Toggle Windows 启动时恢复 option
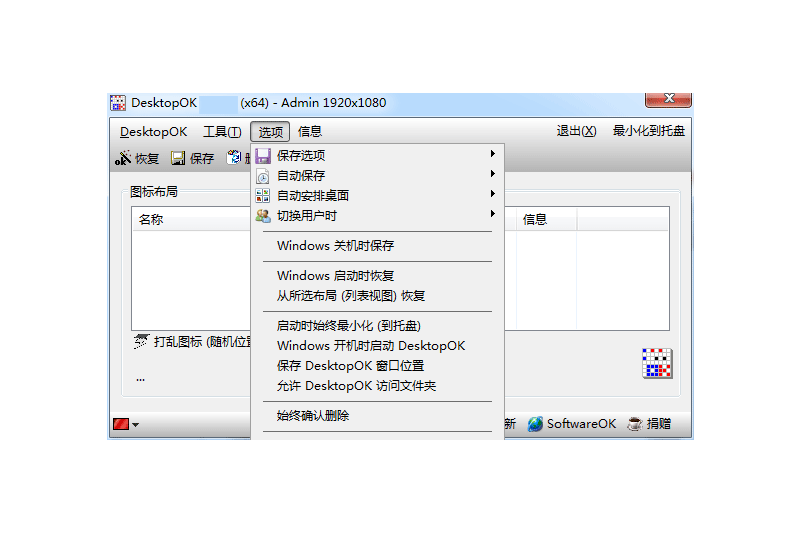The width and height of the screenshot is (800, 533). [335, 276]
